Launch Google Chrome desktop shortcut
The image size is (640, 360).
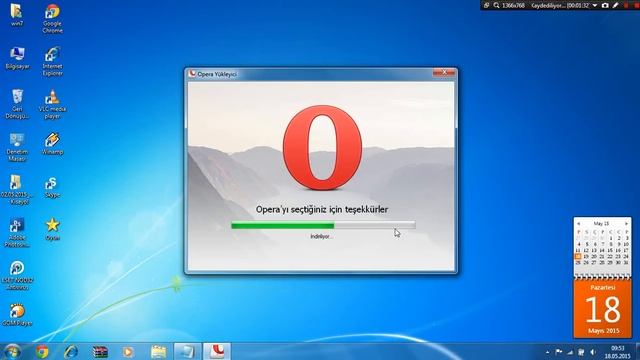click(52, 18)
